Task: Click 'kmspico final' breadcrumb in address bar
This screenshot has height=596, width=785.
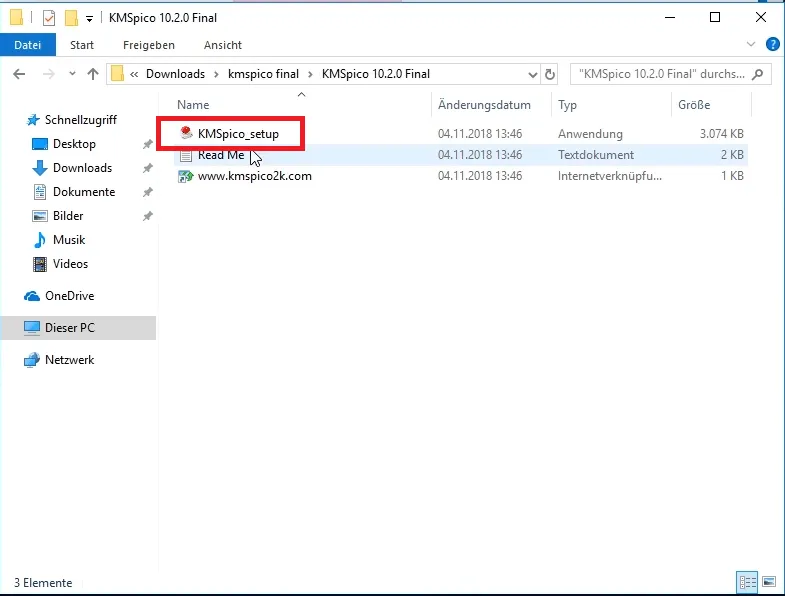Action: click(x=263, y=74)
